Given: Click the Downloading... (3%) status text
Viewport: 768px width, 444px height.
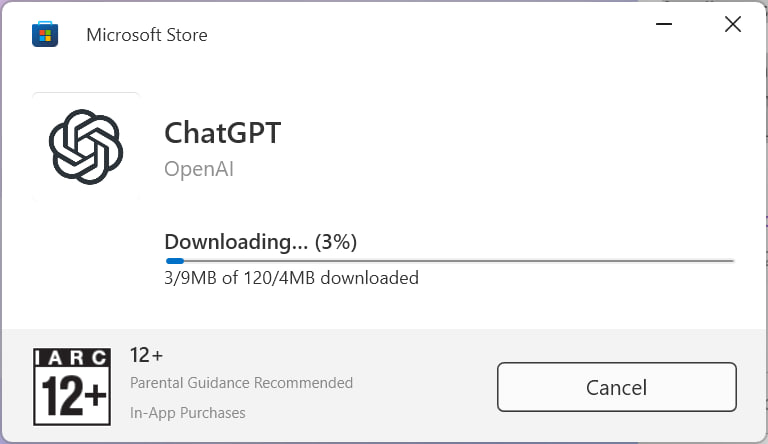Looking at the screenshot, I should 261,242.
